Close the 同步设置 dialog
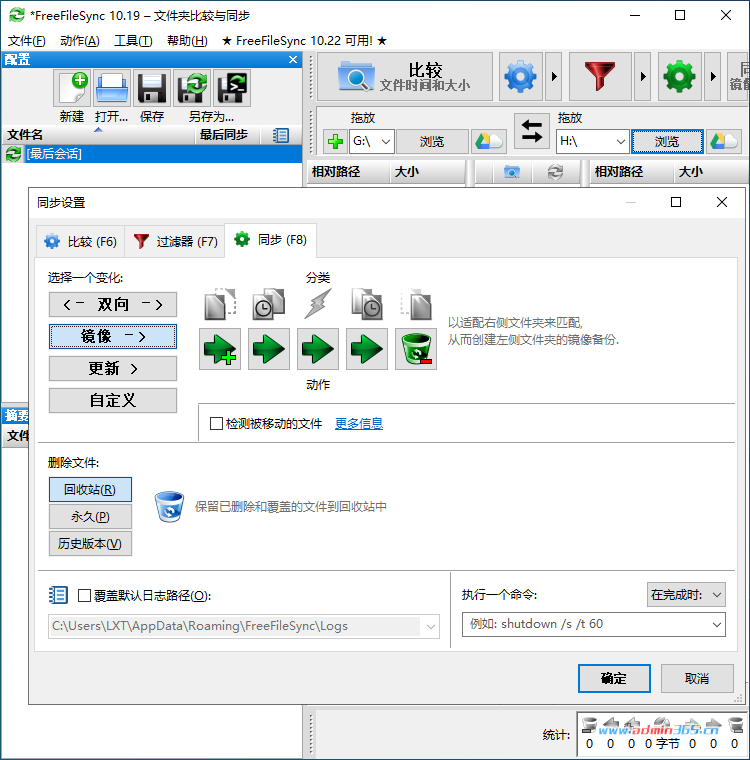 [x=722, y=202]
